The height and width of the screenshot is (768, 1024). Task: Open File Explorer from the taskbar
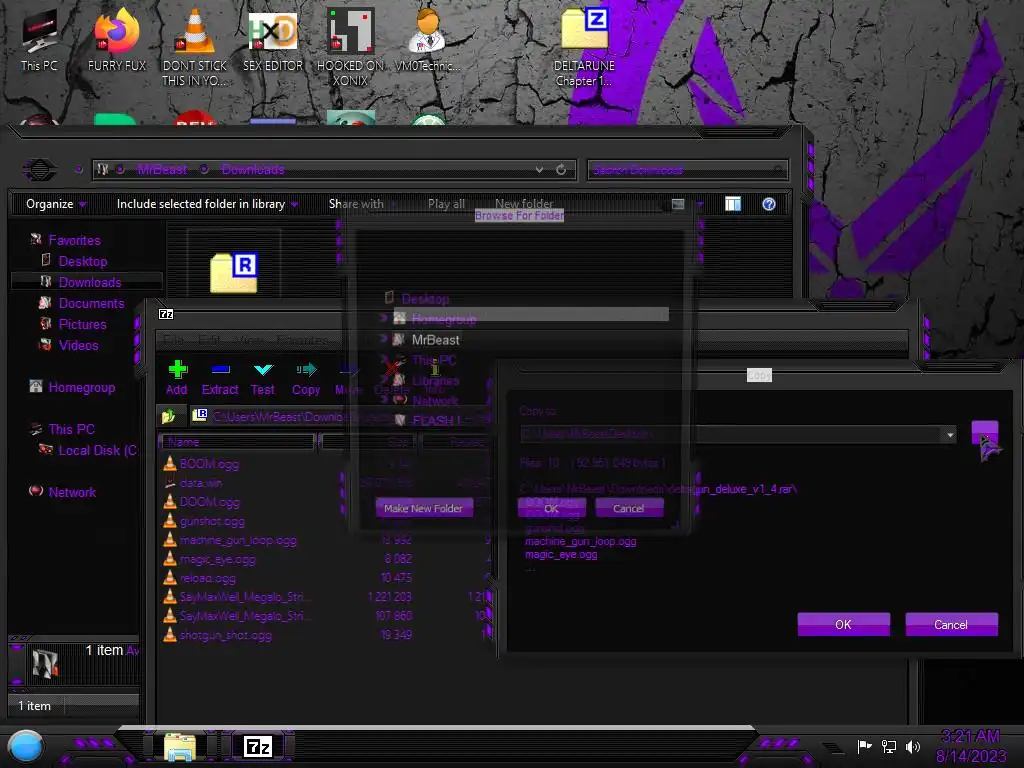click(x=180, y=747)
